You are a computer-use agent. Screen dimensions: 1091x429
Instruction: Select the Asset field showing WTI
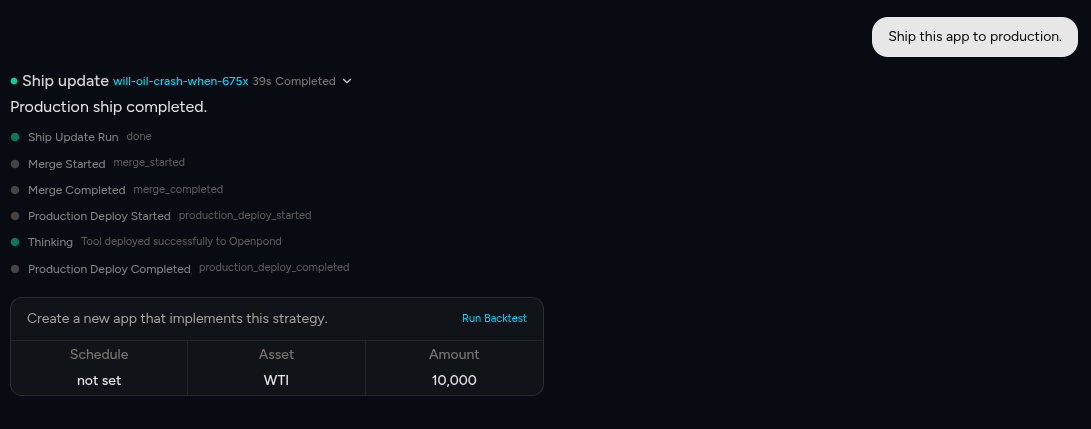click(x=276, y=380)
